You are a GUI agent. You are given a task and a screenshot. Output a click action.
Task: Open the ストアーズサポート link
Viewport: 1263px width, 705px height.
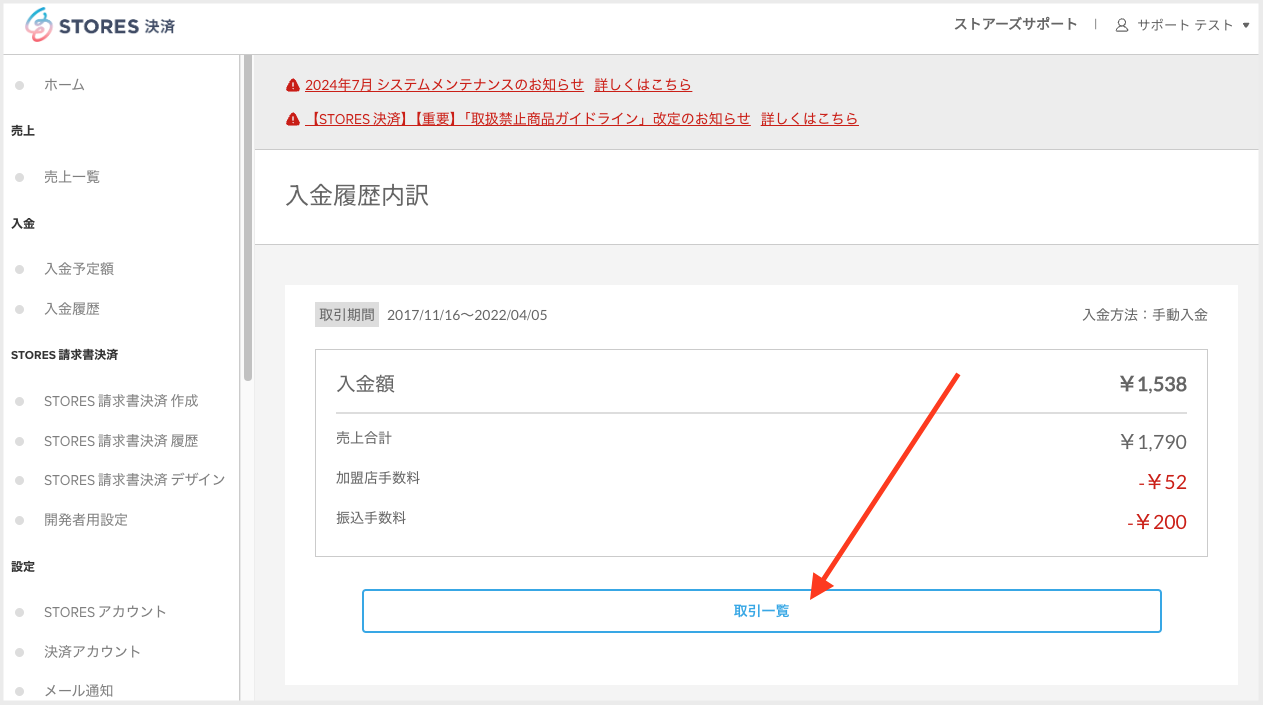coord(1016,24)
